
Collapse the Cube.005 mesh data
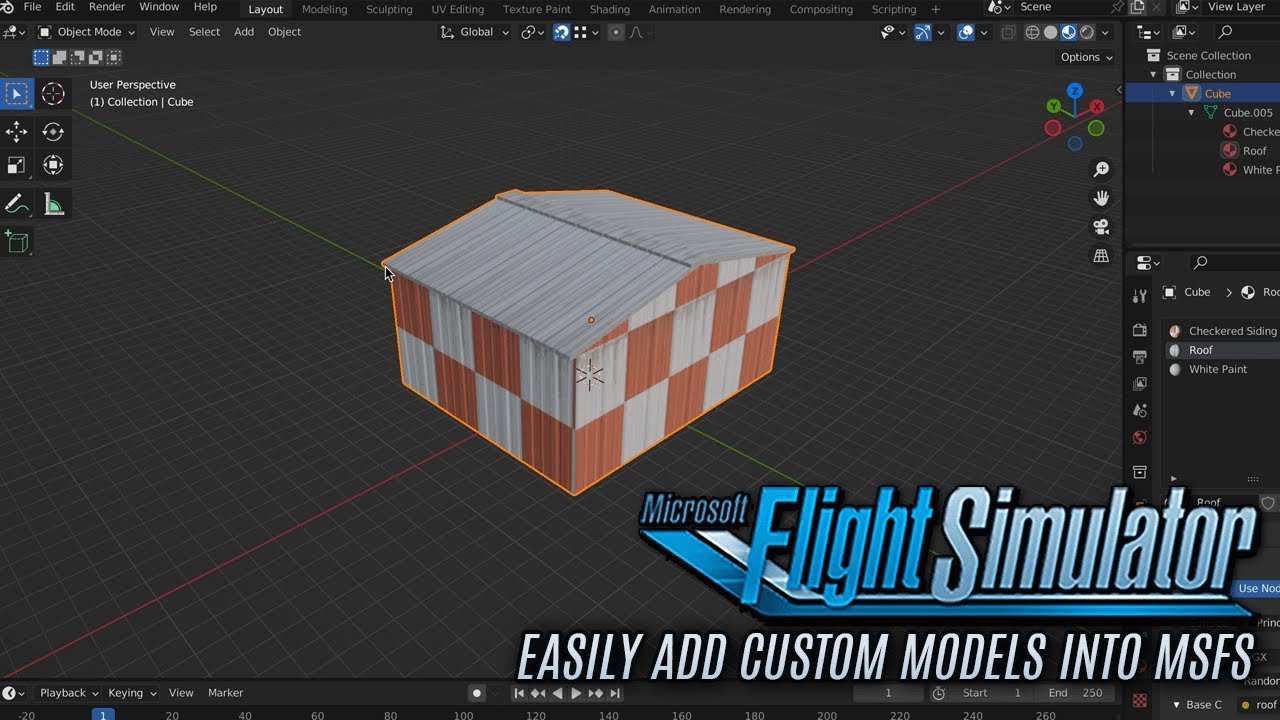[x=1191, y=113]
